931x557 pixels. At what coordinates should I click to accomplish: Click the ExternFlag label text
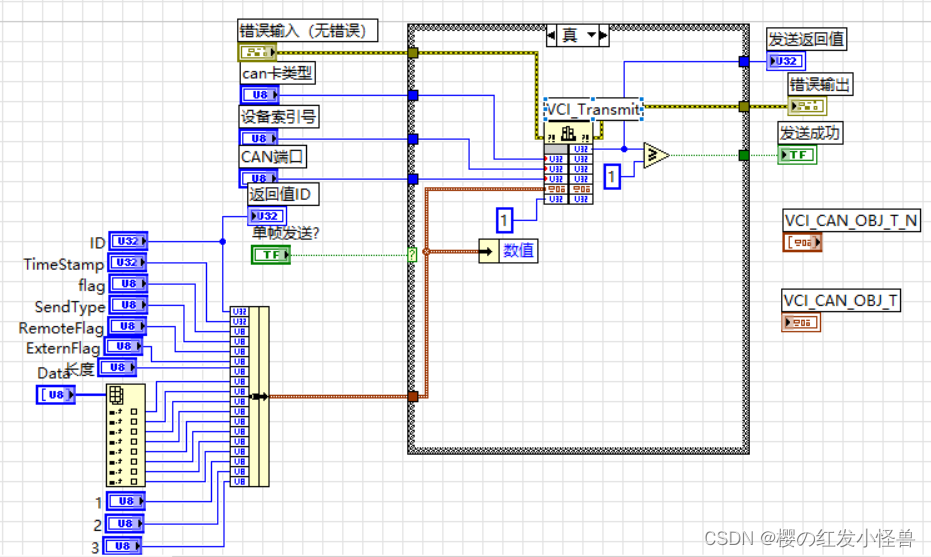(x=63, y=348)
